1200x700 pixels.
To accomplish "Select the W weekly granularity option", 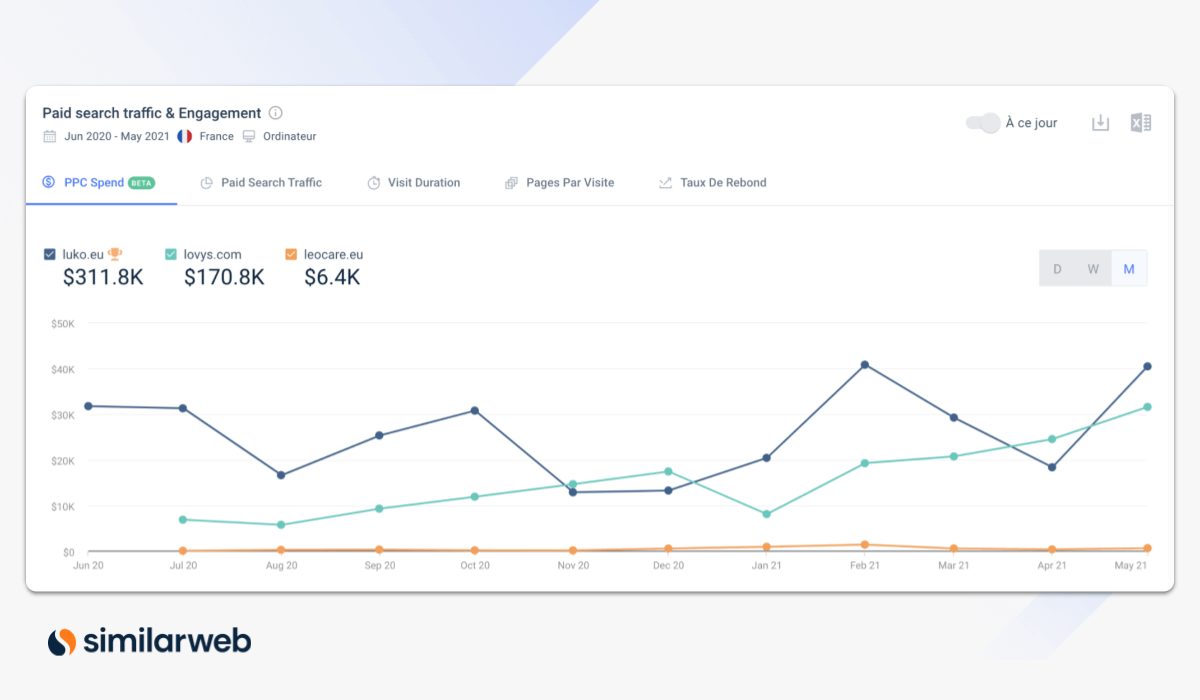I will [x=1093, y=268].
